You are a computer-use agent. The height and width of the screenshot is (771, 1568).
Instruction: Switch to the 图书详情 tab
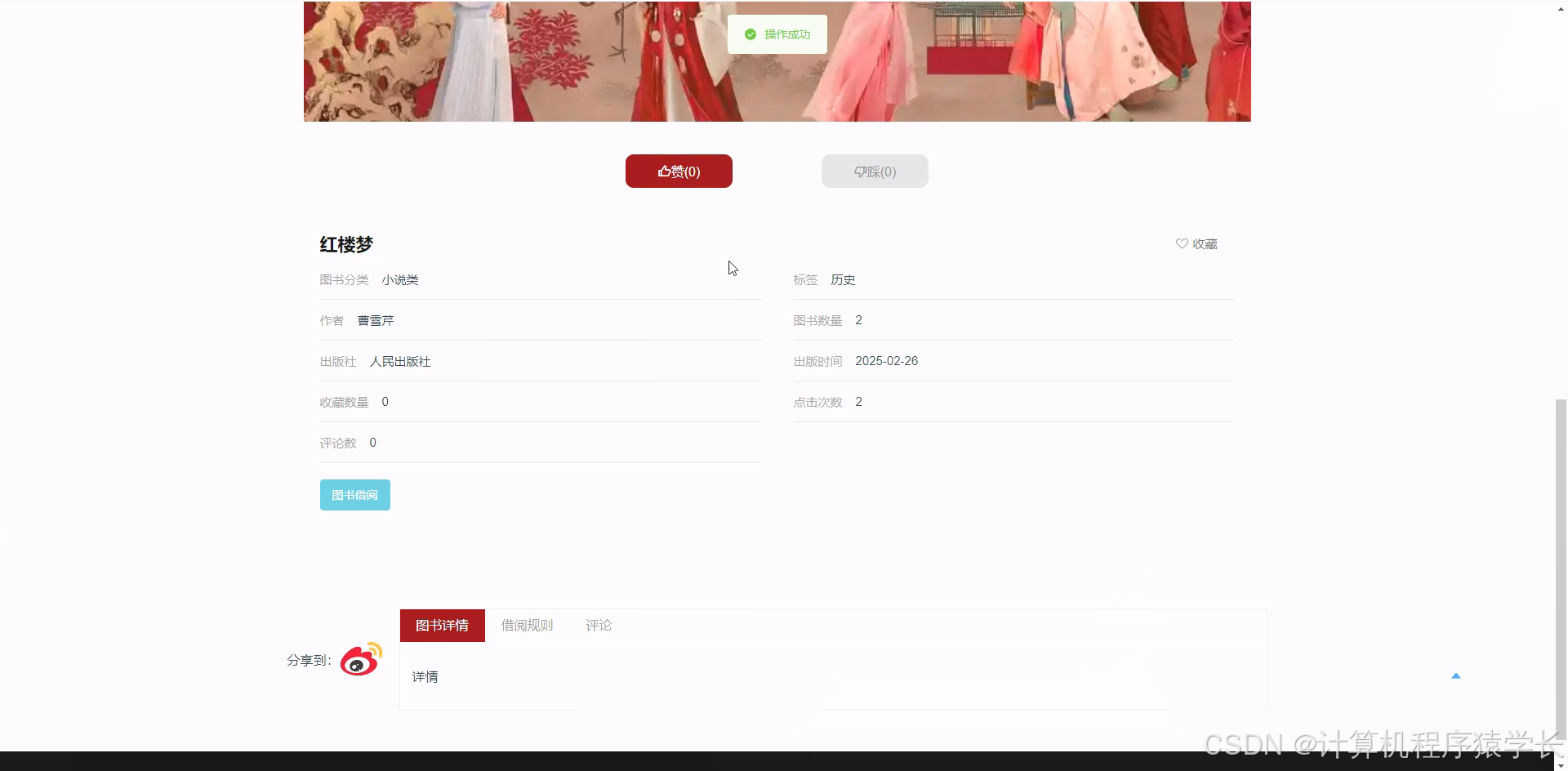coord(442,626)
